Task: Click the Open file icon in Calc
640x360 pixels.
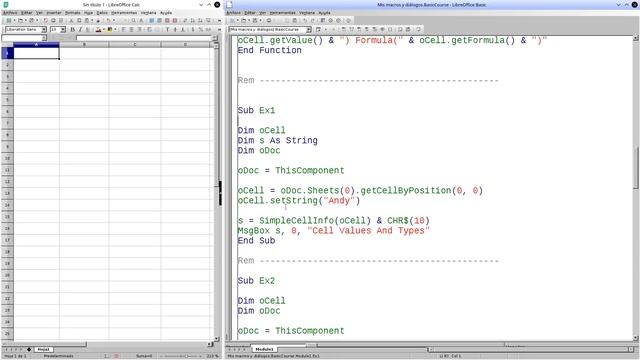Action: click(20, 20)
